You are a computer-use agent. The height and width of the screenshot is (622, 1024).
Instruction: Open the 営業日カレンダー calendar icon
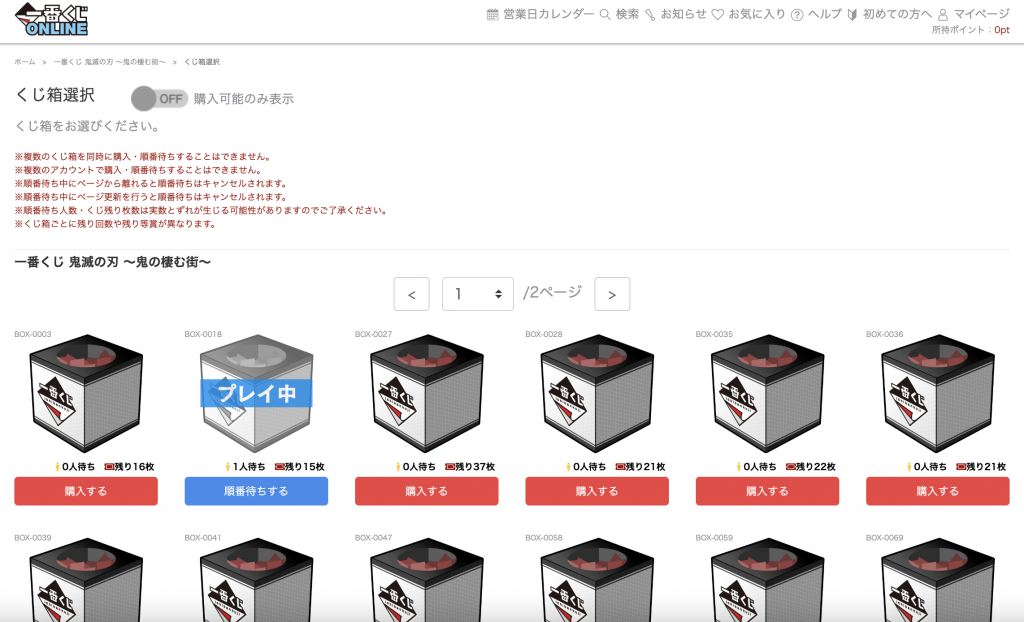[x=493, y=14]
